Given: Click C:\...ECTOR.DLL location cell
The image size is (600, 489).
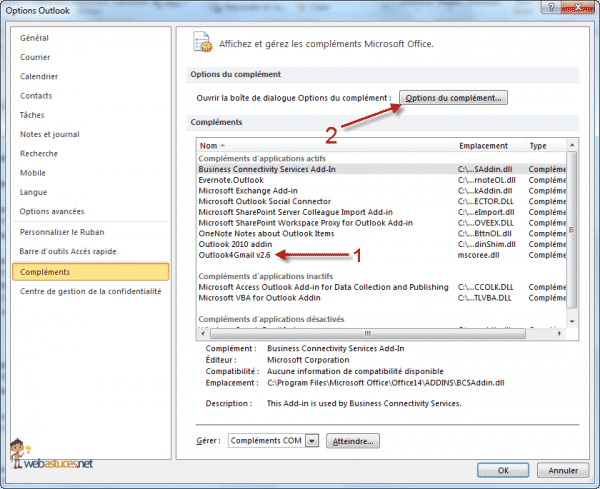Looking at the screenshot, I should pos(486,201).
